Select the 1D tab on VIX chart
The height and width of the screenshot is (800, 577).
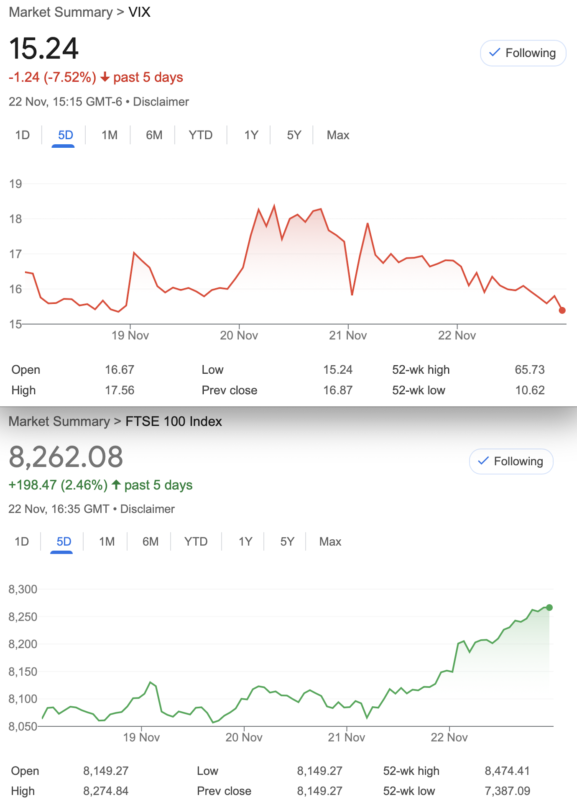[x=22, y=135]
